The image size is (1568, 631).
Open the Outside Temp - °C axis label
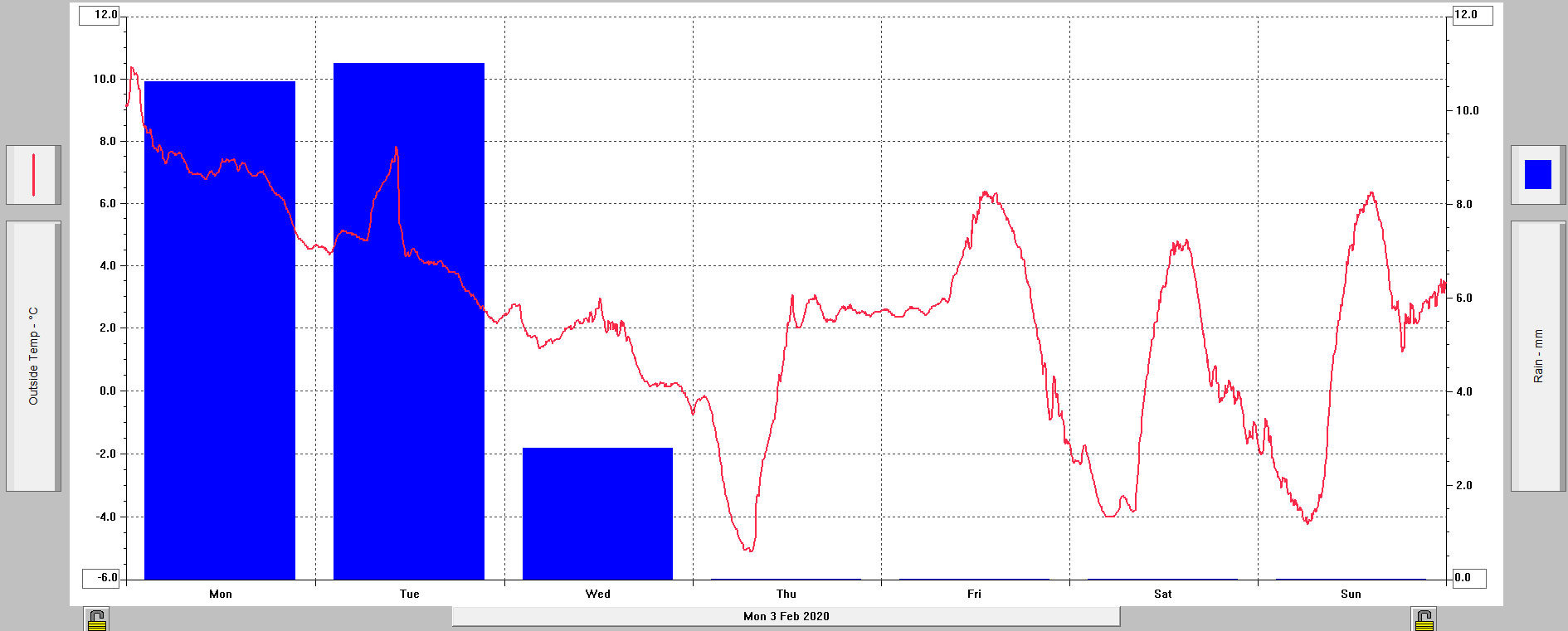pos(33,356)
